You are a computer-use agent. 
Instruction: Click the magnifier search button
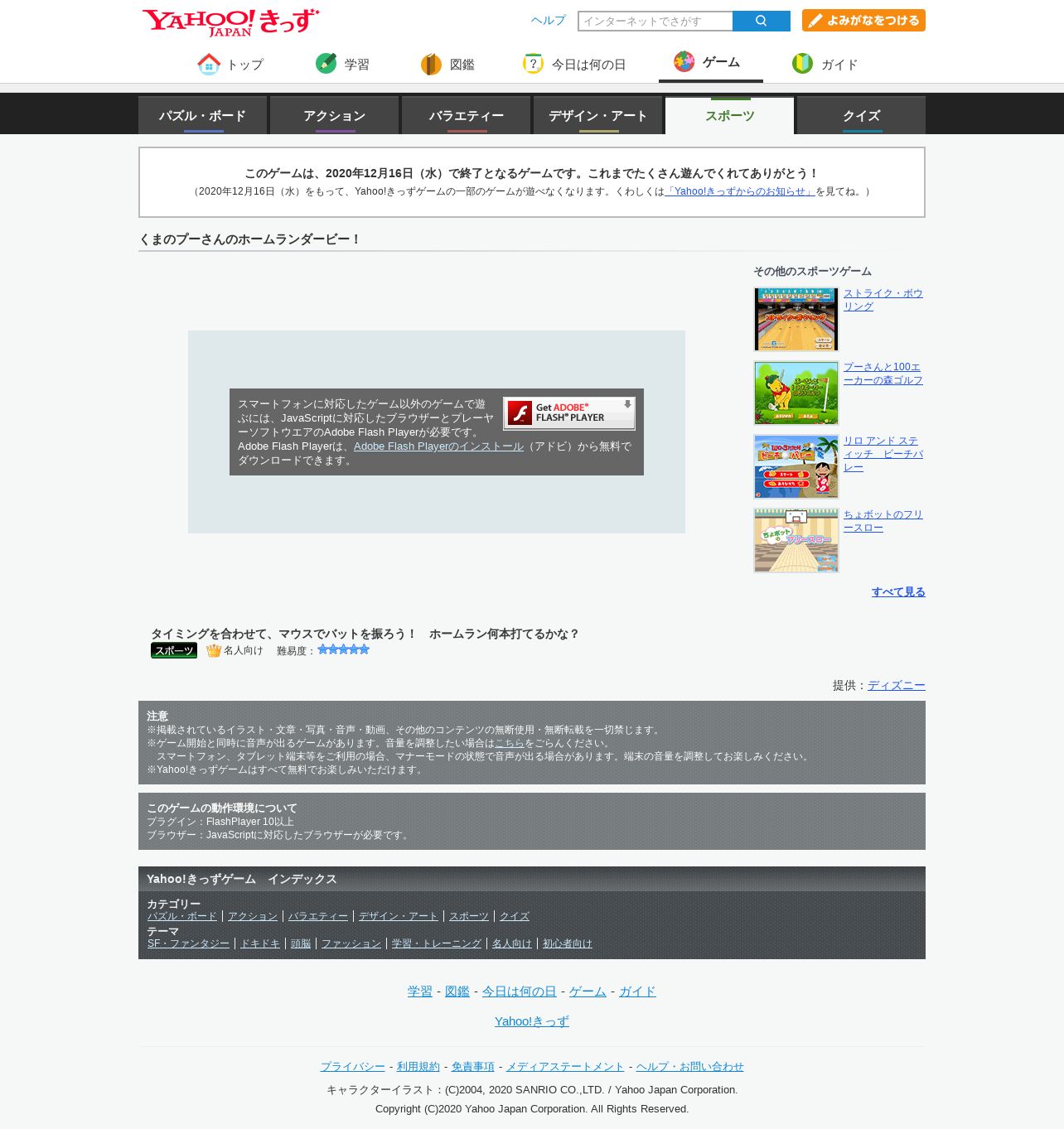click(762, 21)
